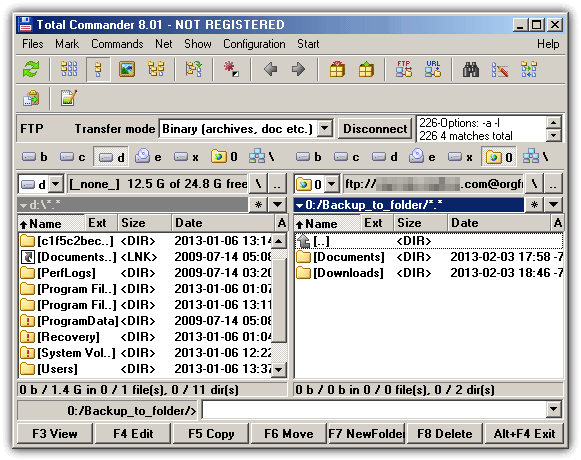Select the [Users] folder in left panel
The width and height of the screenshot is (581, 460).
(x=145, y=369)
